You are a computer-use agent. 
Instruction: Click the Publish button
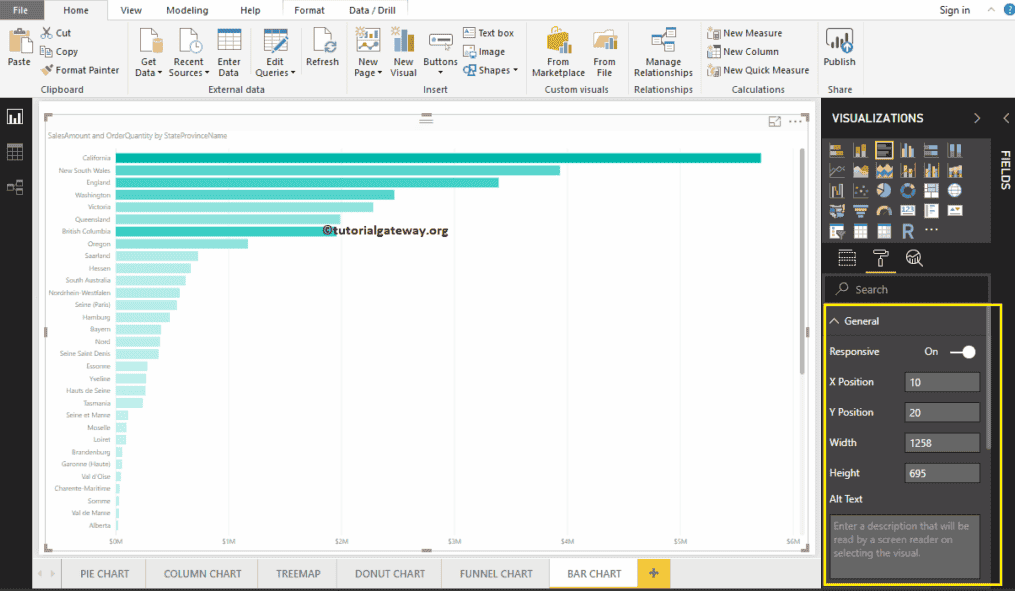tap(839, 49)
